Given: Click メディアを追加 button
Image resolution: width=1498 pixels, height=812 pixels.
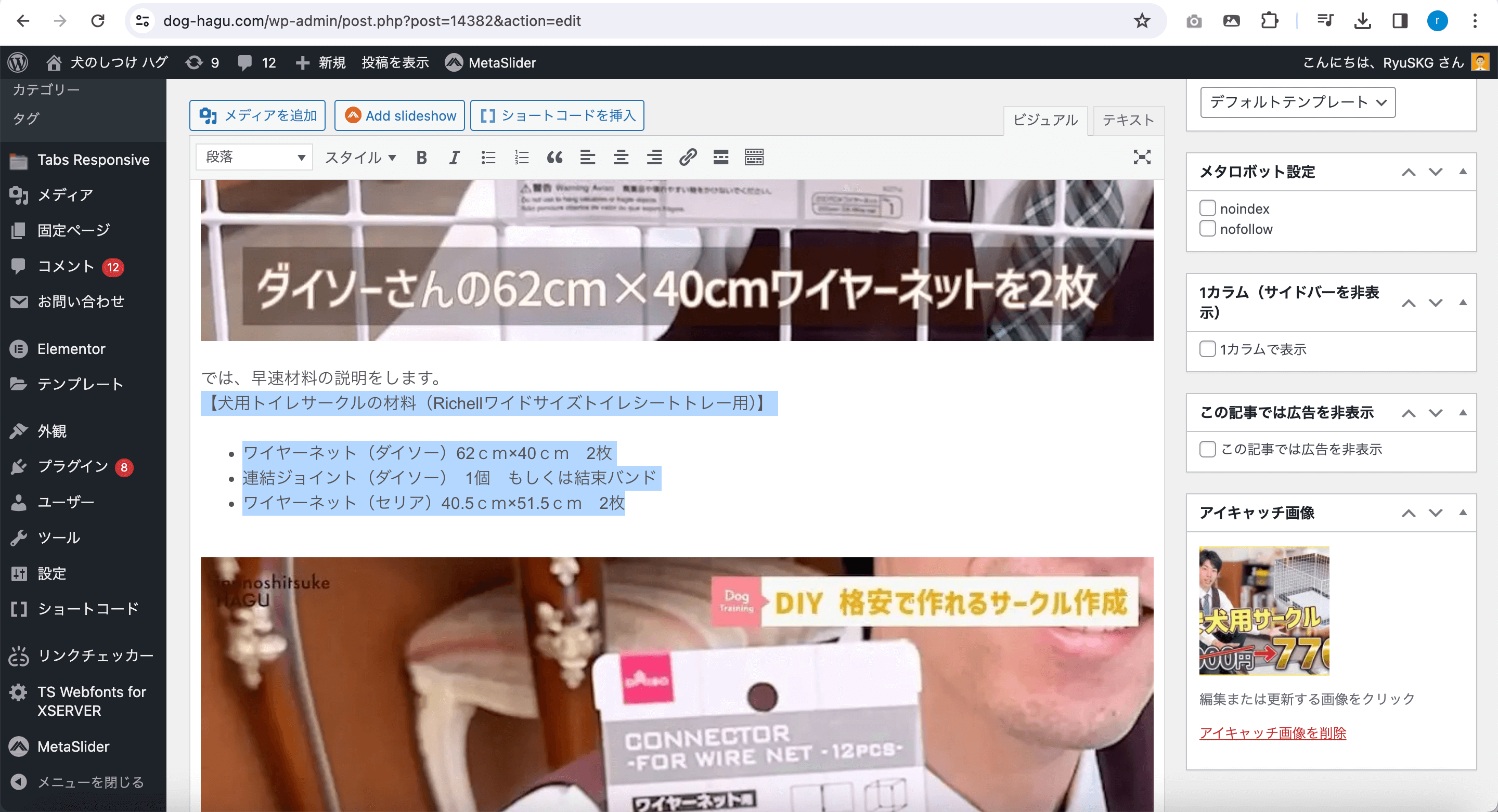Looking at the screenshot, I should tap(257, 116).
